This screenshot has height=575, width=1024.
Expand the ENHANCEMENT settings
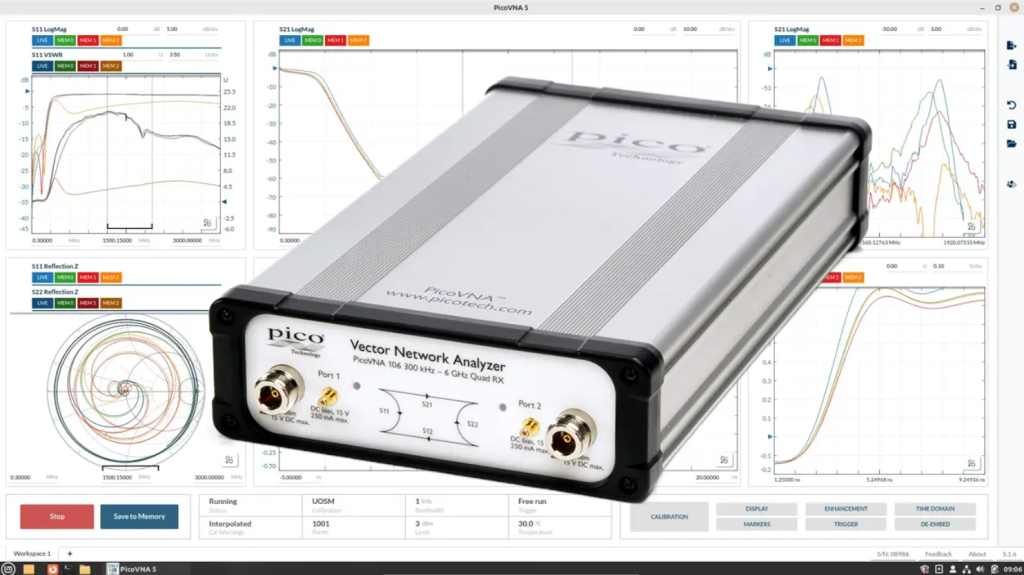tap(846, 509)
